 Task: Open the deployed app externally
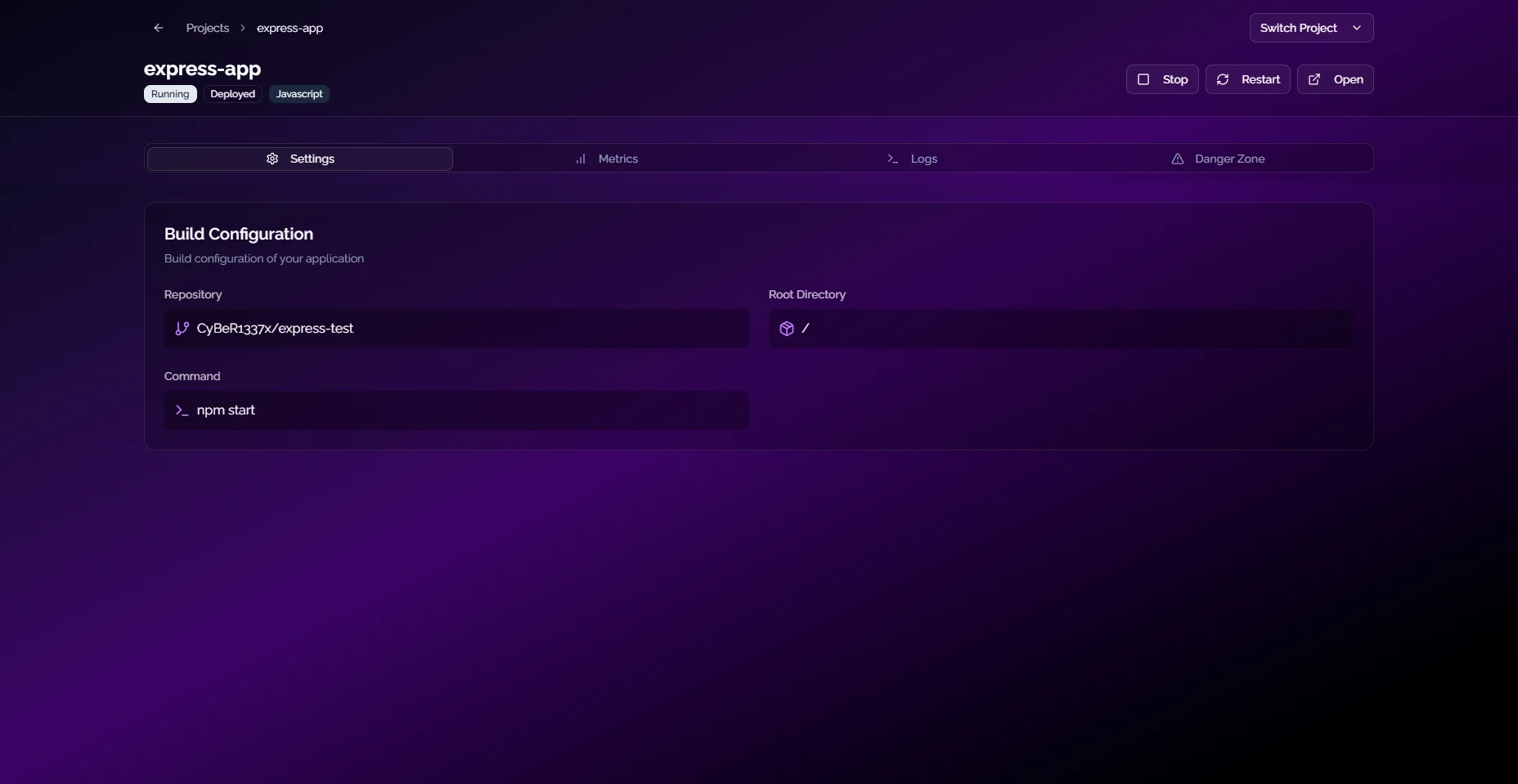pyautogui.click(x=1335, y=79)
